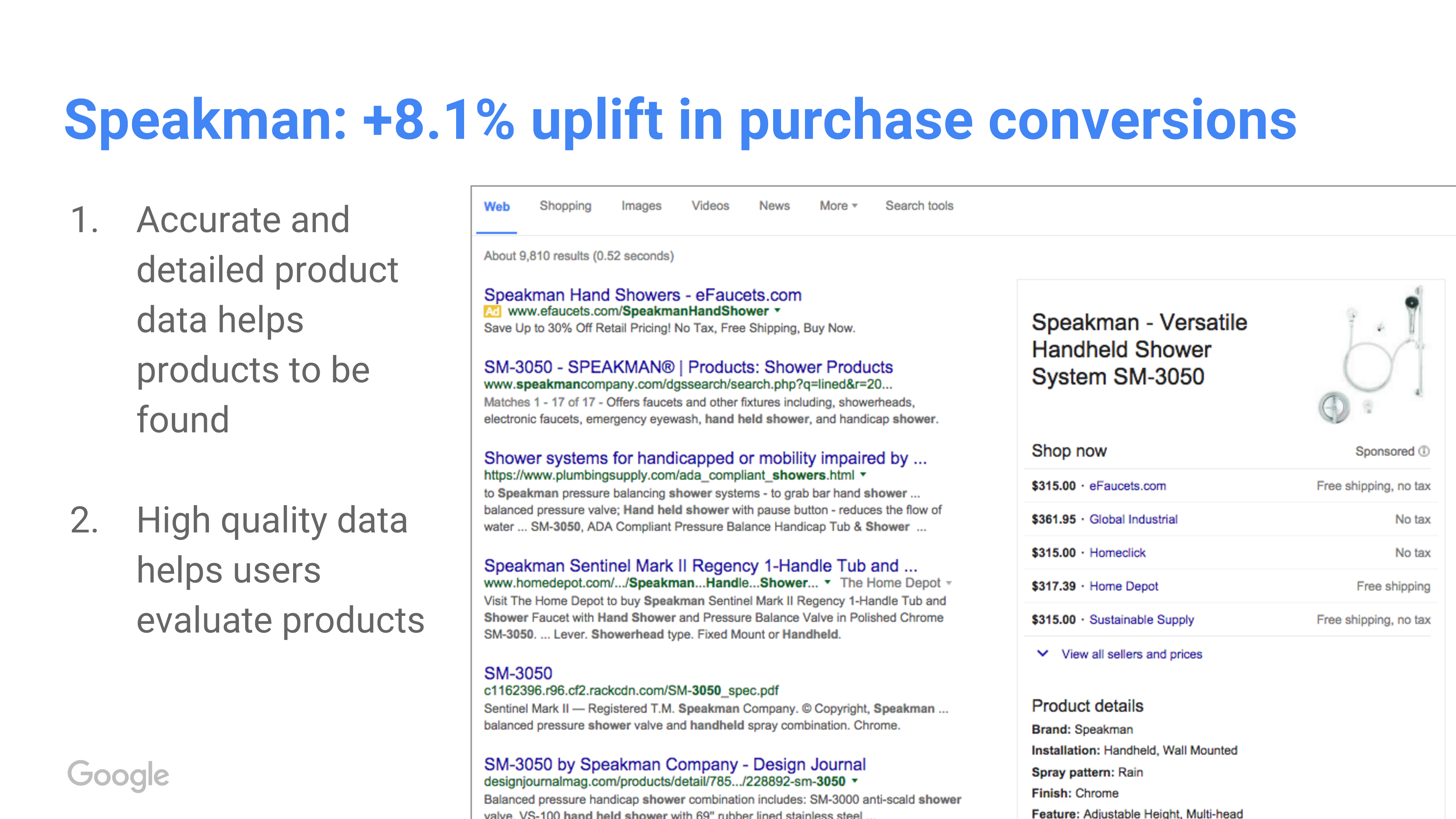The height and width of the screenshot is (819, 1456).
Task: Open SM-3050 Design Journal result
Action: (674, 764)
